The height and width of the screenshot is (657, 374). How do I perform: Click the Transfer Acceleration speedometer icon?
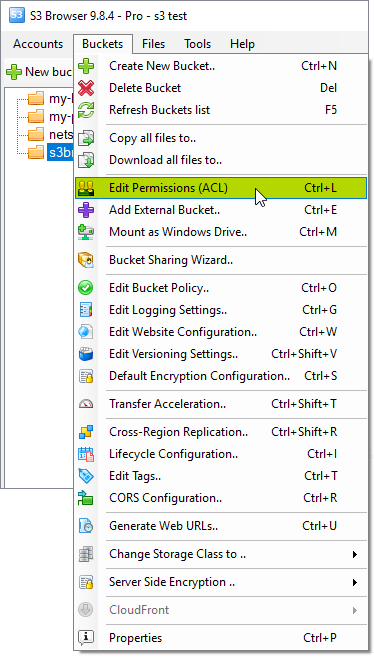pos(86,404)
